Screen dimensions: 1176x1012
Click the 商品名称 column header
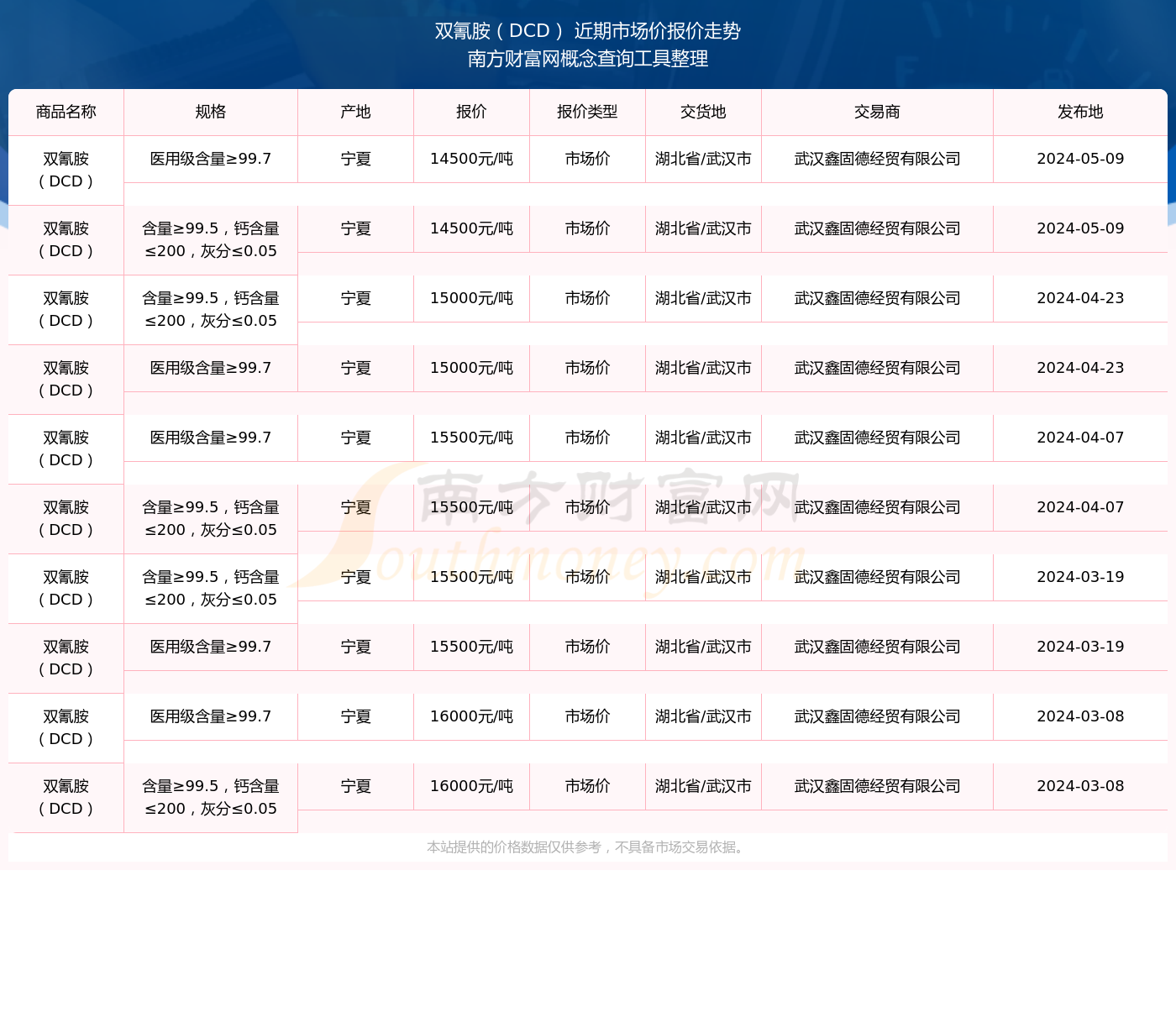click(x=66, y=112)
